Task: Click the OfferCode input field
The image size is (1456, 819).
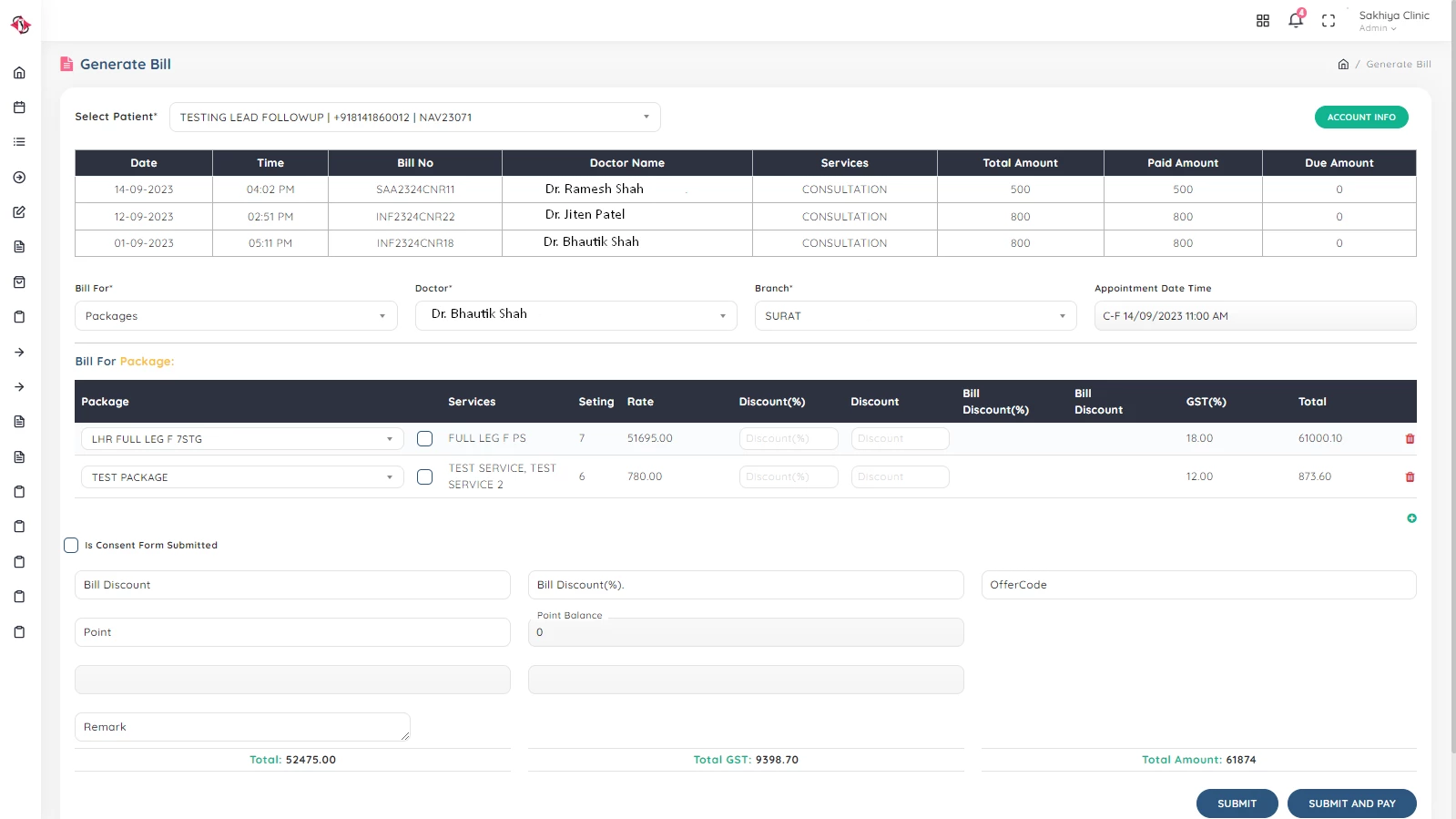Action: click(x=1198, y=585)
